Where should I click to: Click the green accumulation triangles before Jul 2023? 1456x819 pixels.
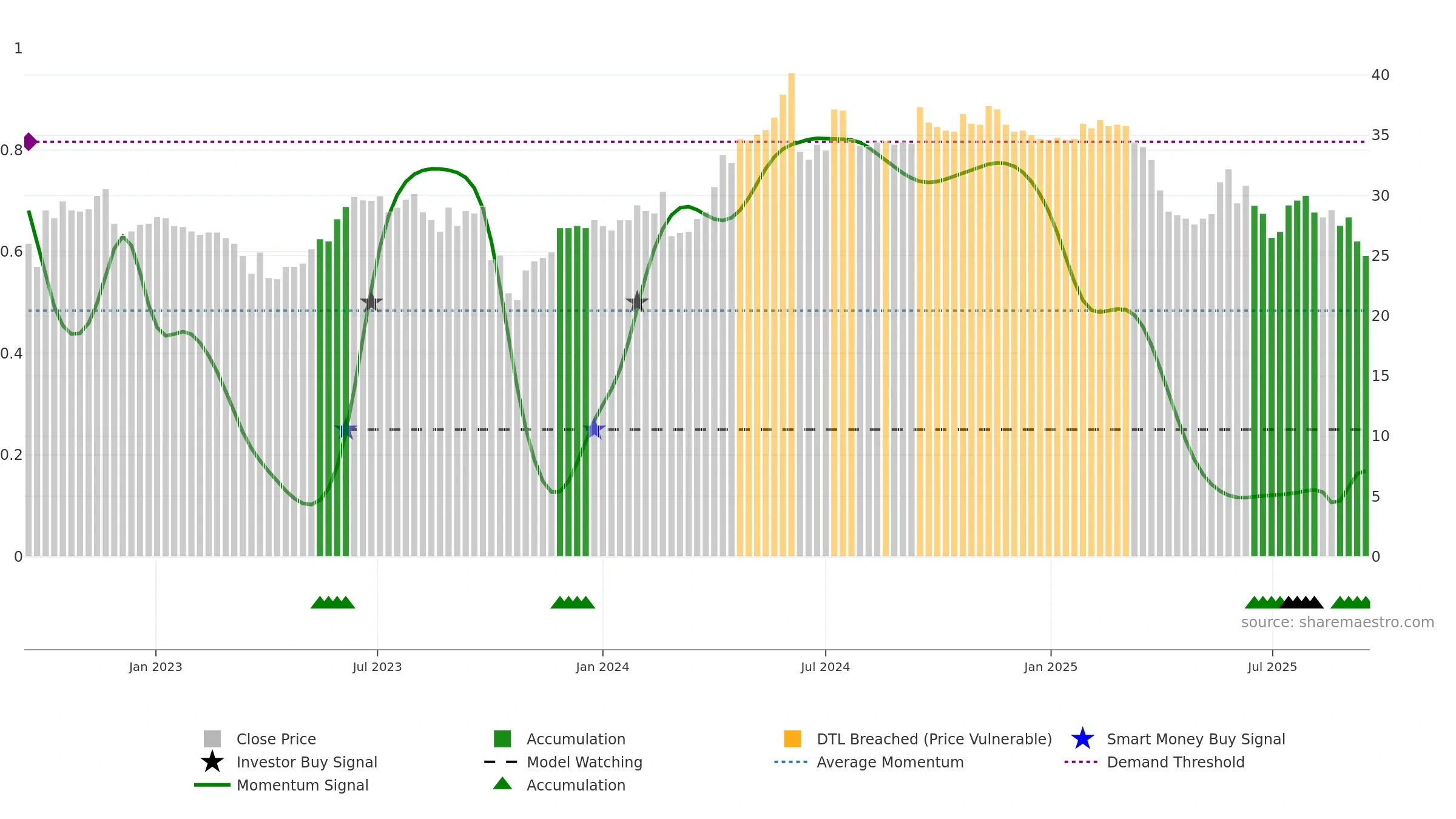(x=333, y=602)
